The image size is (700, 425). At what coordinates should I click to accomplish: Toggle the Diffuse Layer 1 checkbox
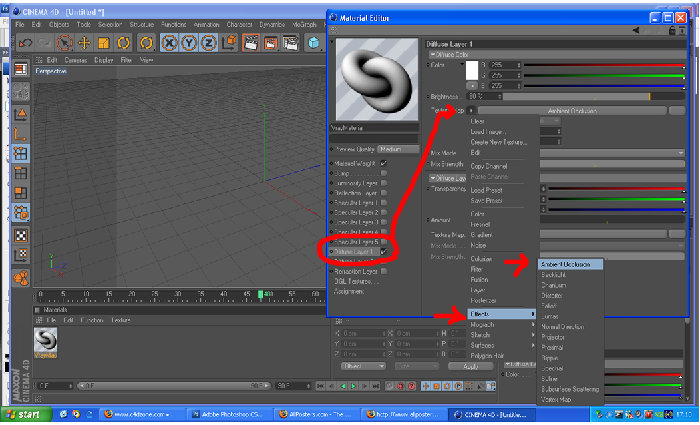pyautogui.click(x=383, y=252)
